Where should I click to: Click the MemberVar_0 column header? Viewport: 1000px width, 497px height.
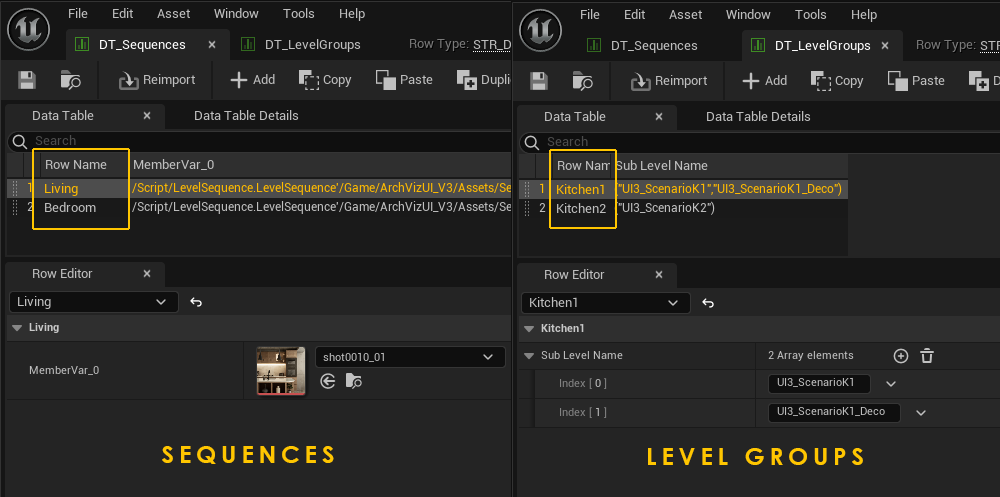pyautogui.click(x=173, y=165)
